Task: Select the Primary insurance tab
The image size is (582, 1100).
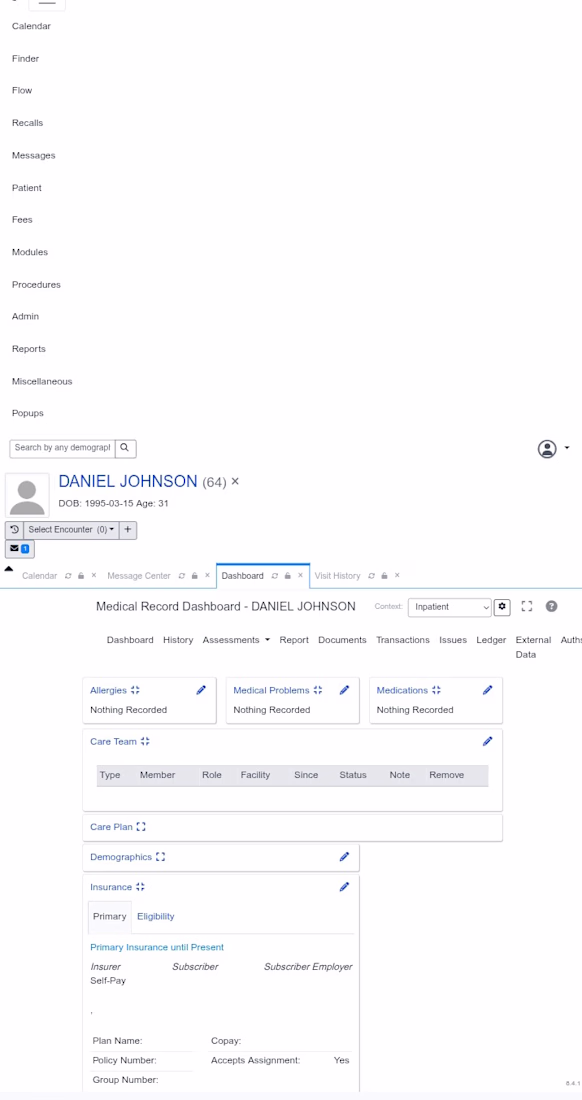Action: [x=109, y=917]
